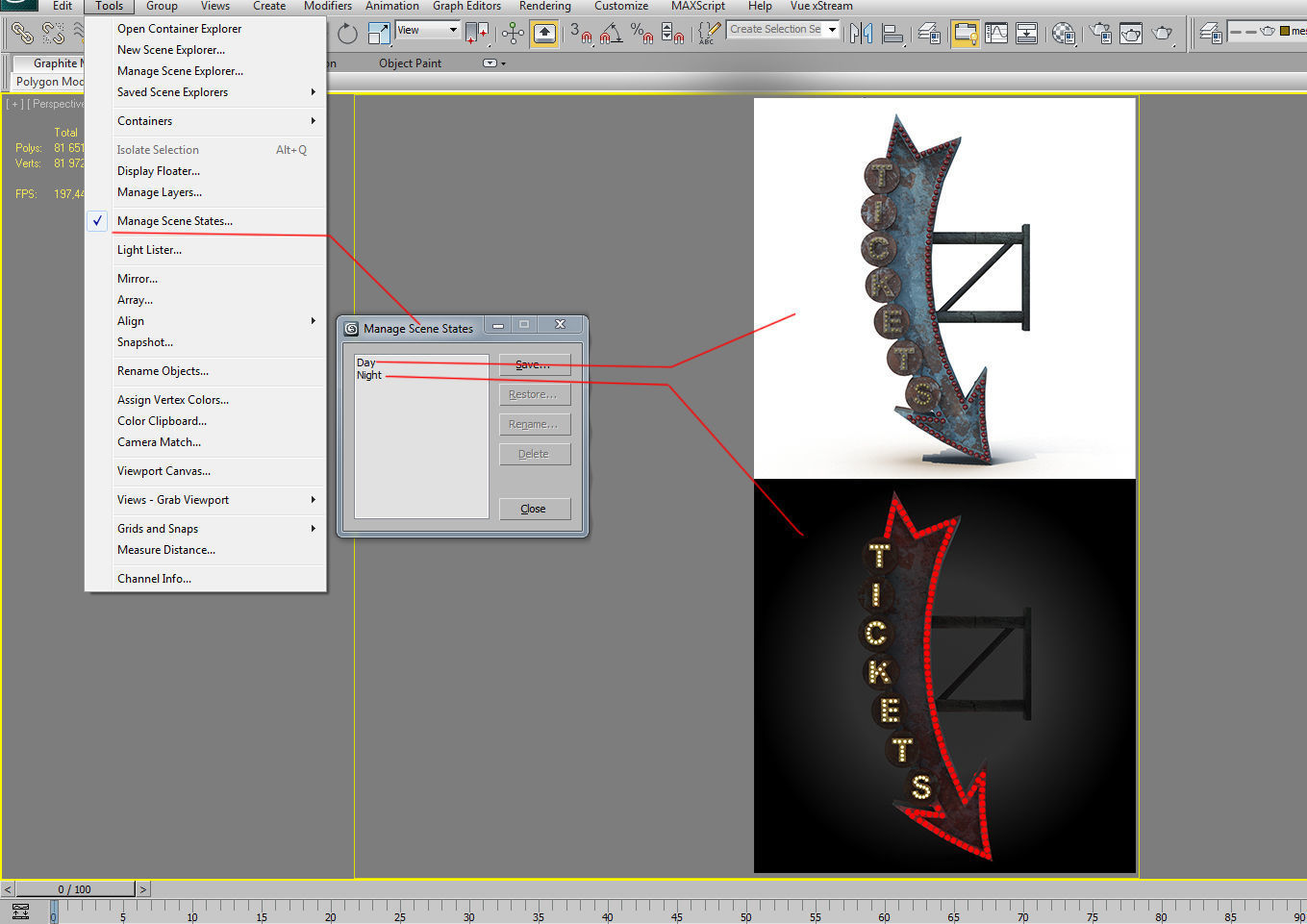Toggle Angle Snap icon
This screenshot has height=924, width=1307.
click(611, 34)
